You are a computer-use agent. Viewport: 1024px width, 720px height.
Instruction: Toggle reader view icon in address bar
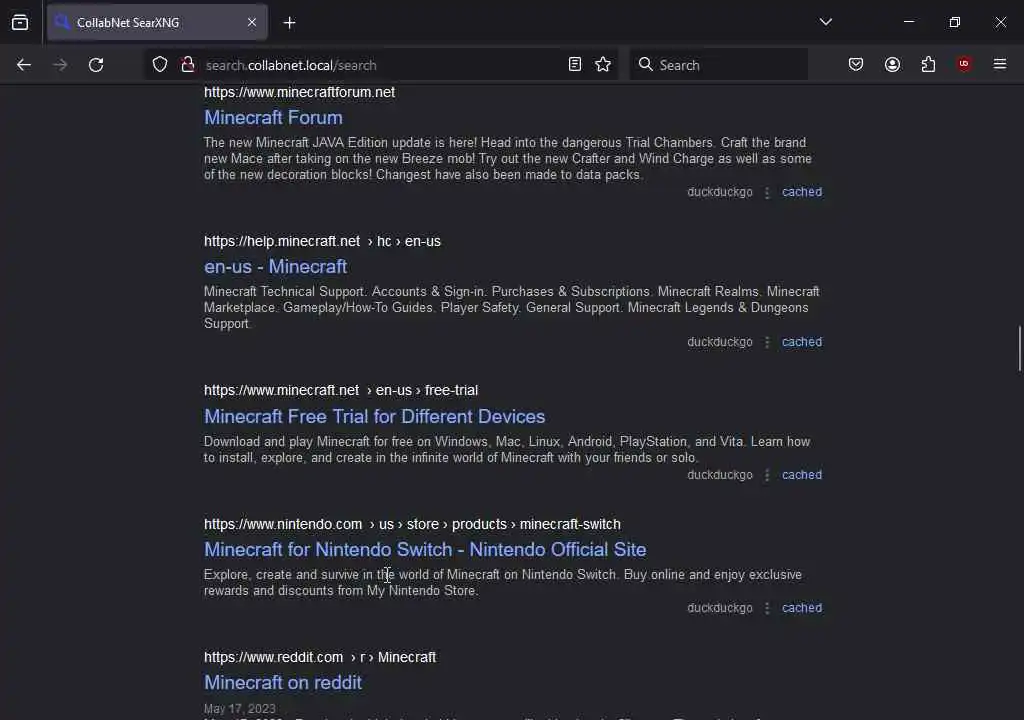[x=575, y=65]
